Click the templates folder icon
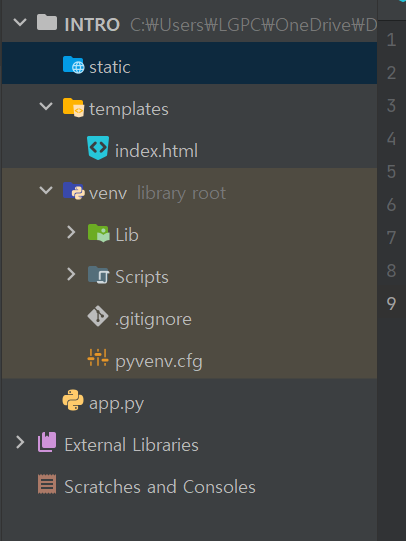This screenshot has width=406, height=541. pyautogui.click(x=73, y=107)
